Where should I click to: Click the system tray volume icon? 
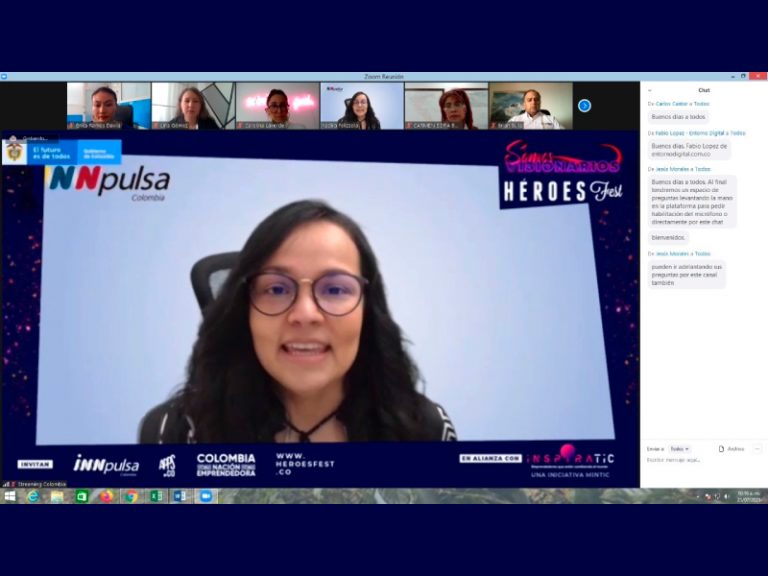pyautogui.click(x=726, y=496)
